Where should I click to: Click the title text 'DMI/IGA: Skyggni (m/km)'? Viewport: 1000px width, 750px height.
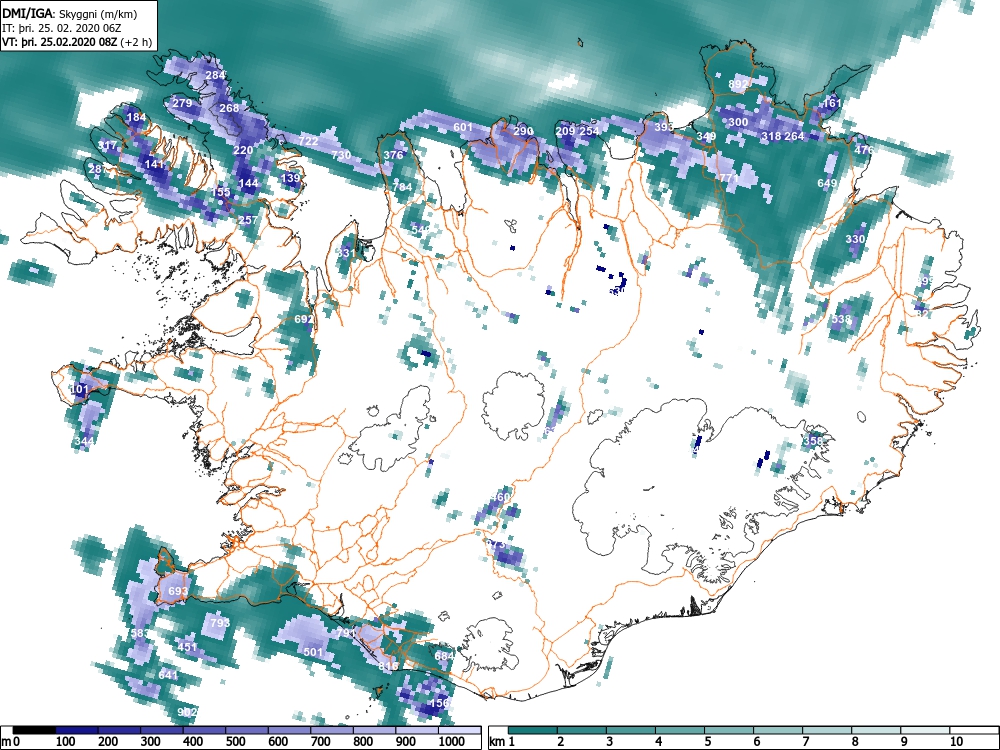pyautogui.click(x=70, y=14)
